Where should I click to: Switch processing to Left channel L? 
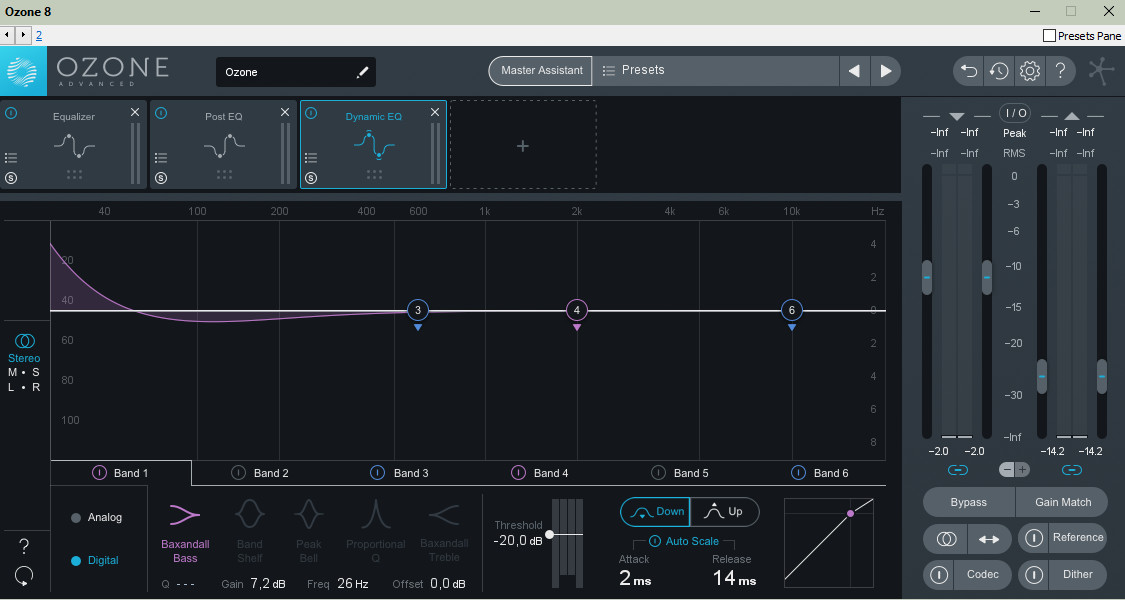(x=11, y=388)
